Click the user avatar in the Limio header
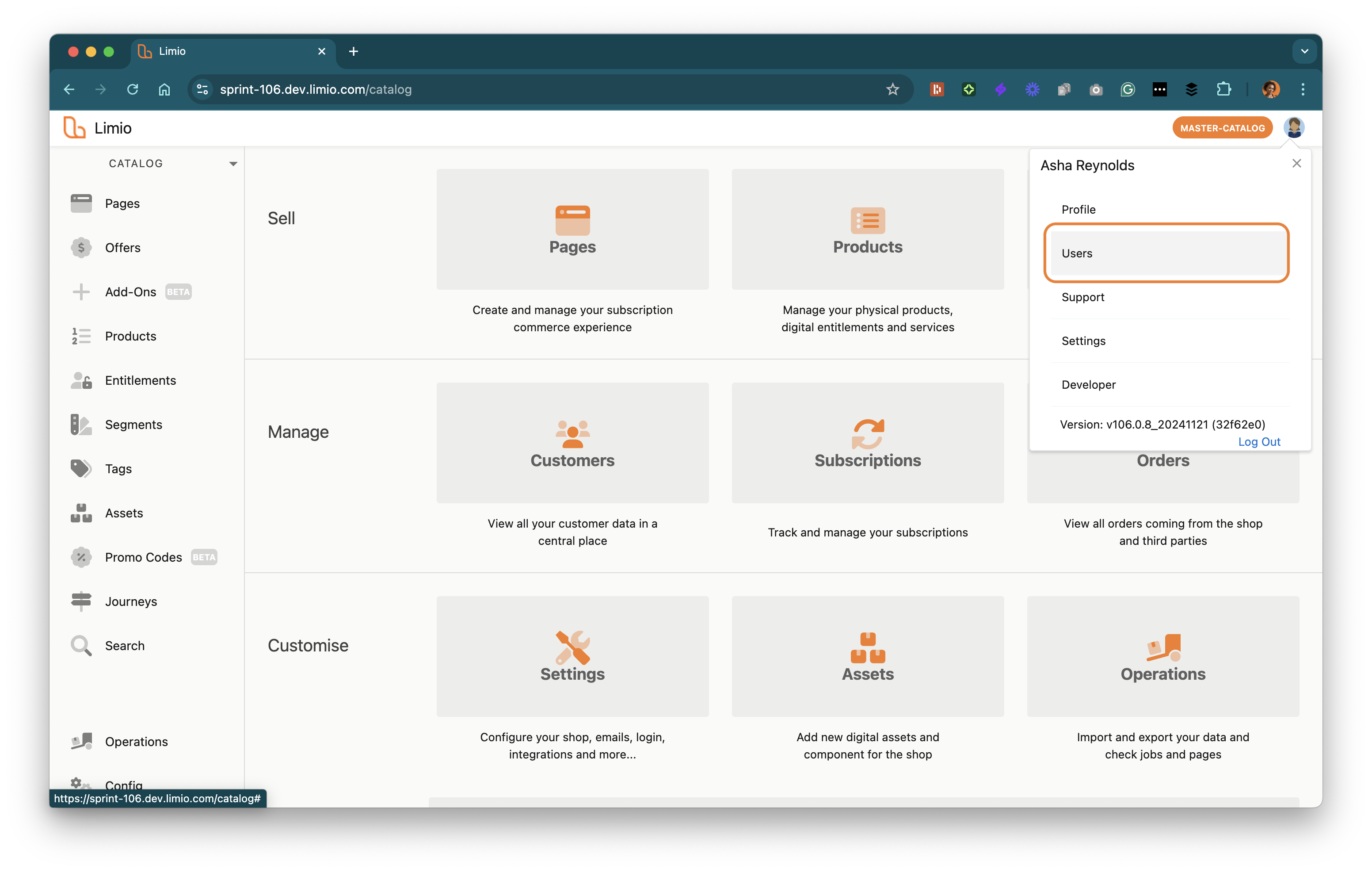 click(1294, 128)
